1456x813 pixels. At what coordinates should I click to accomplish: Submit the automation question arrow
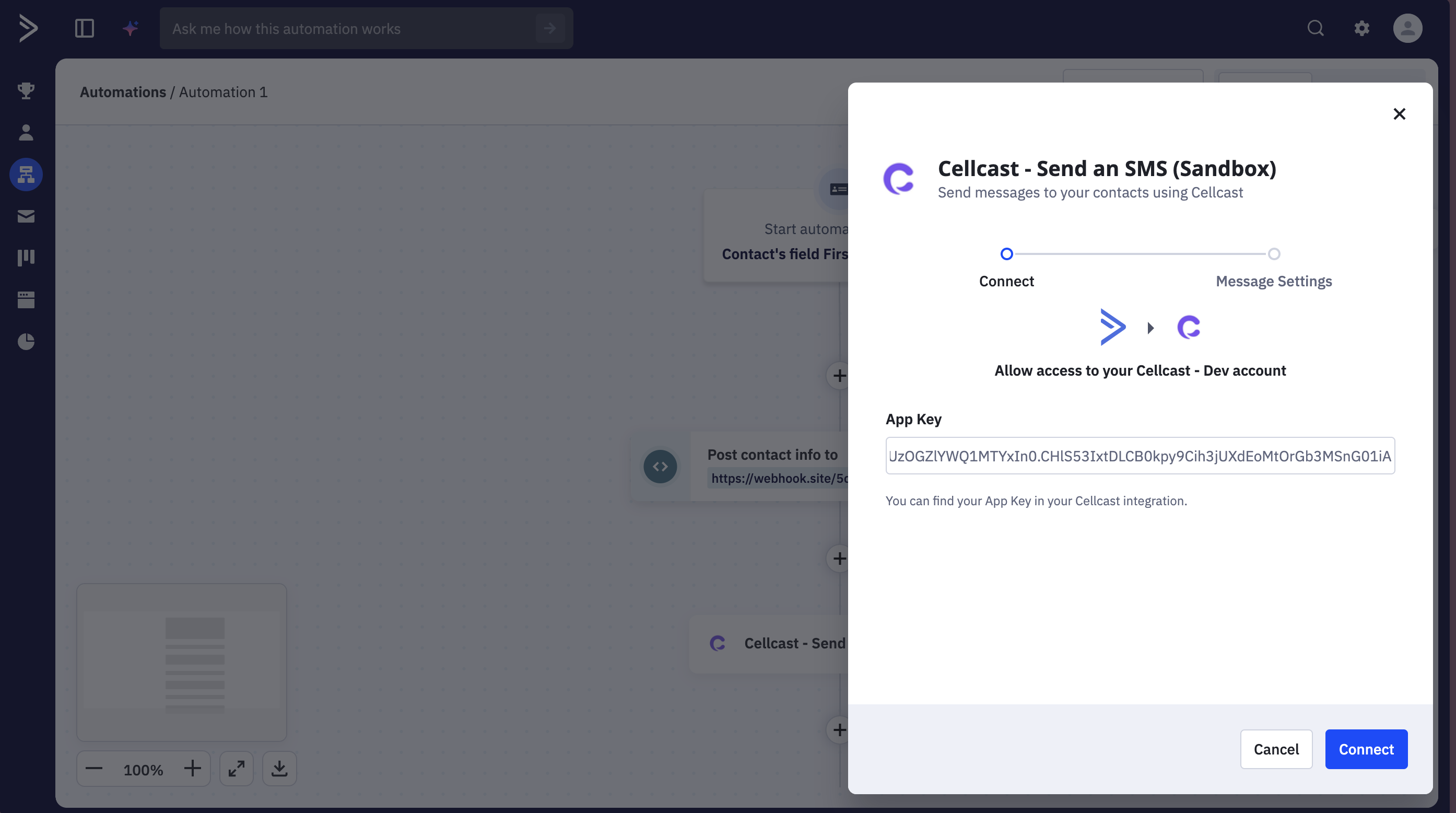[550, 28]
